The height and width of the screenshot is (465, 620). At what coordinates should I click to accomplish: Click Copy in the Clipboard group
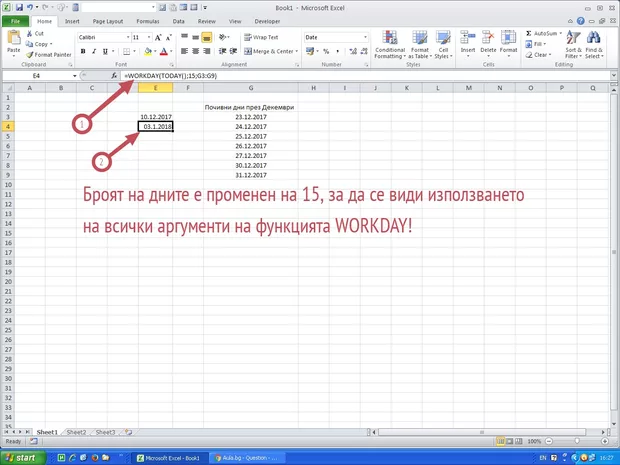39,44
